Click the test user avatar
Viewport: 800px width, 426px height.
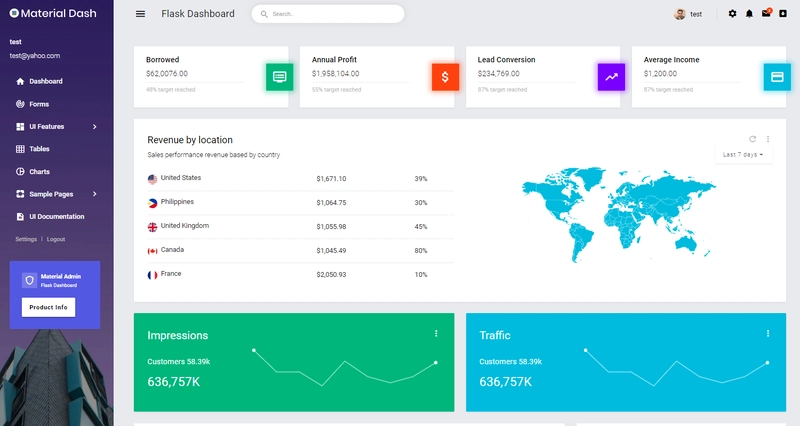click(x=680, y=14)
